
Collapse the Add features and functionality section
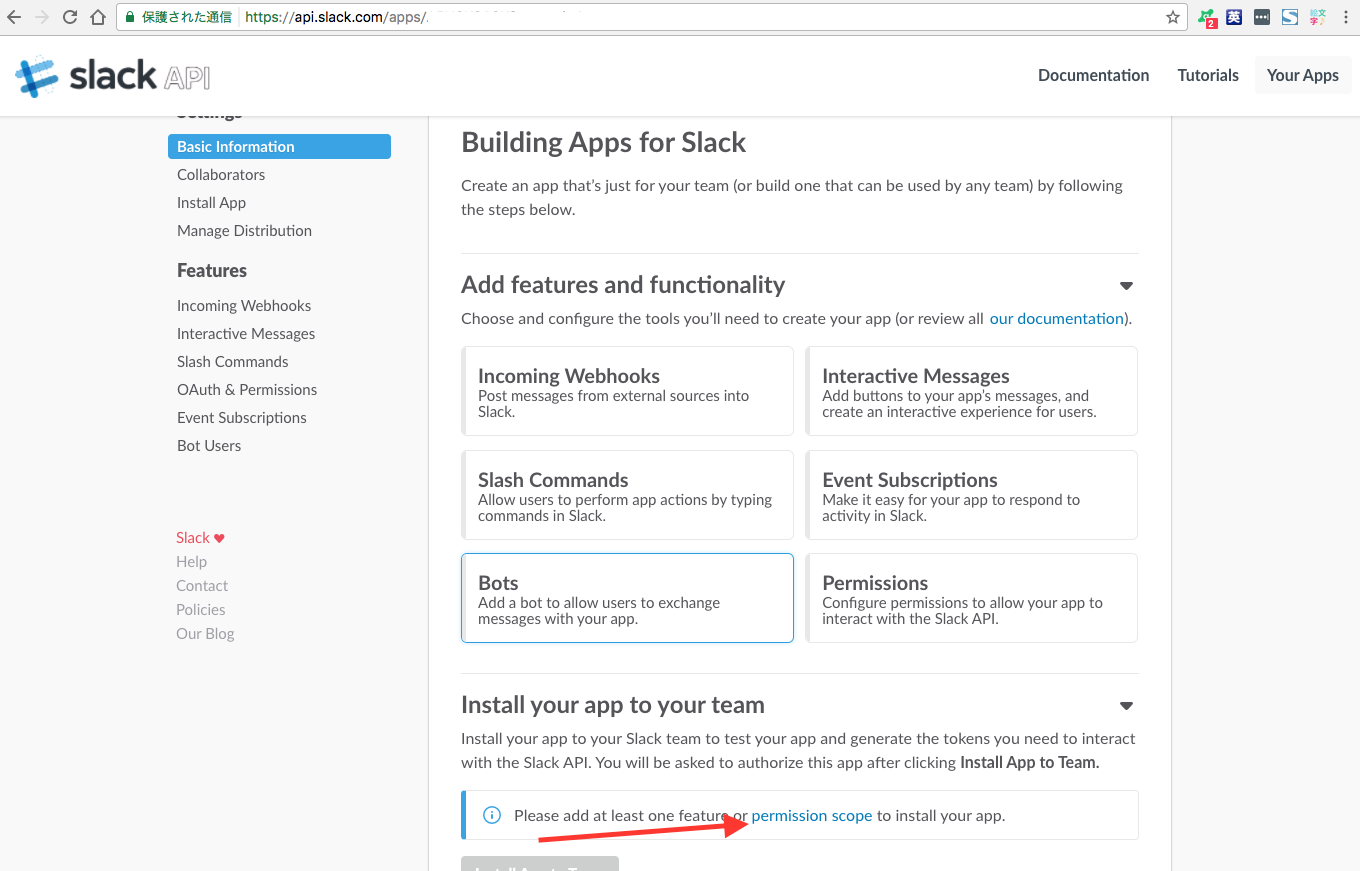coord(1126,285)
